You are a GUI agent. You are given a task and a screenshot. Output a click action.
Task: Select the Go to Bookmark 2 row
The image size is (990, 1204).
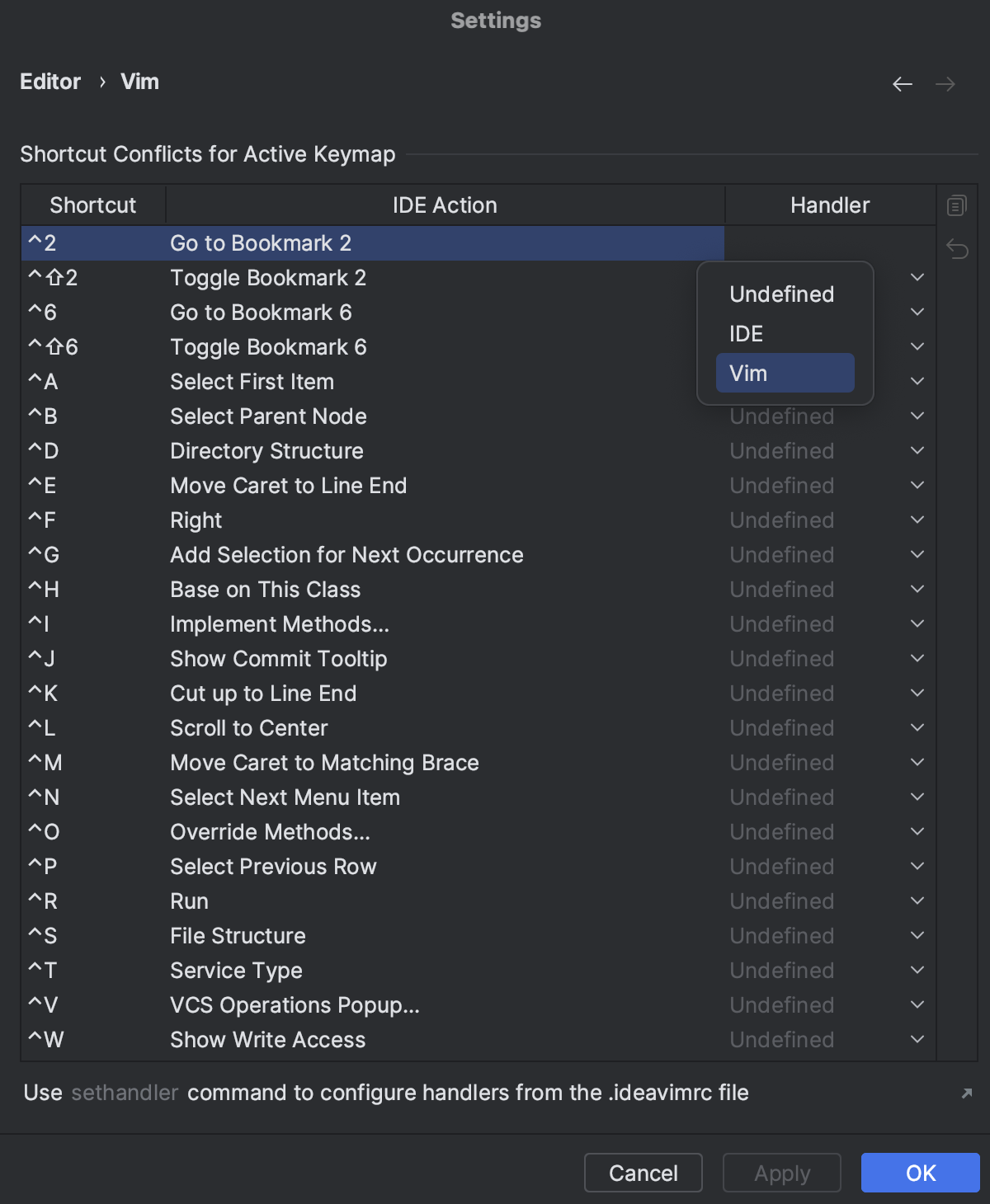click(371, 242)
